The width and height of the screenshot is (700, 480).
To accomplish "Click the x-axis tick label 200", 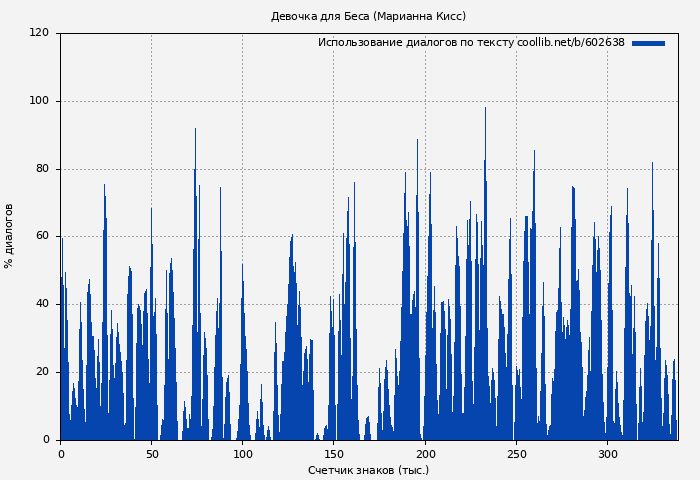I will click(x=425, y=454).
